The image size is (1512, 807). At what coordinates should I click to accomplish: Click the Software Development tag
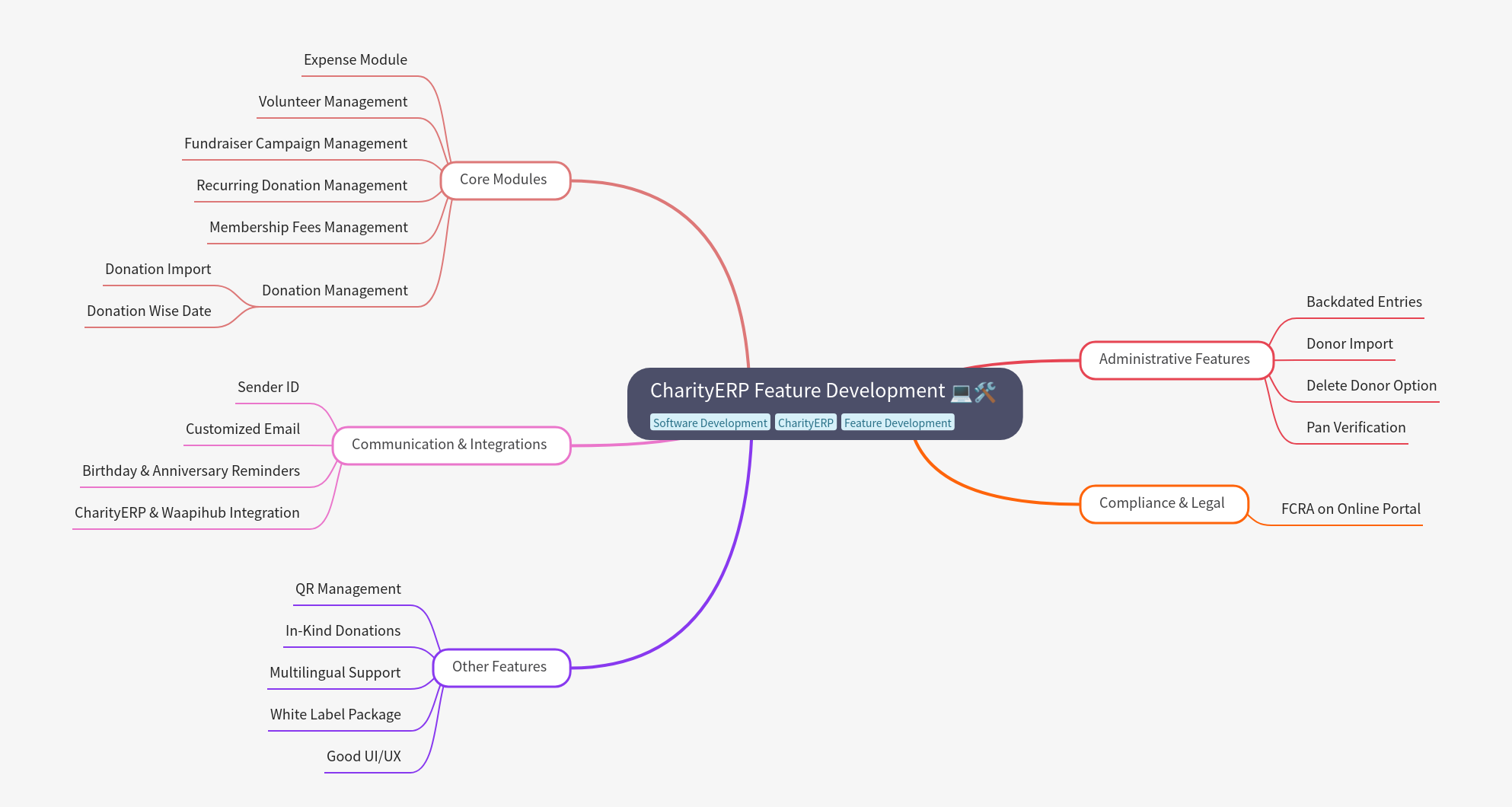coord(710,423)
